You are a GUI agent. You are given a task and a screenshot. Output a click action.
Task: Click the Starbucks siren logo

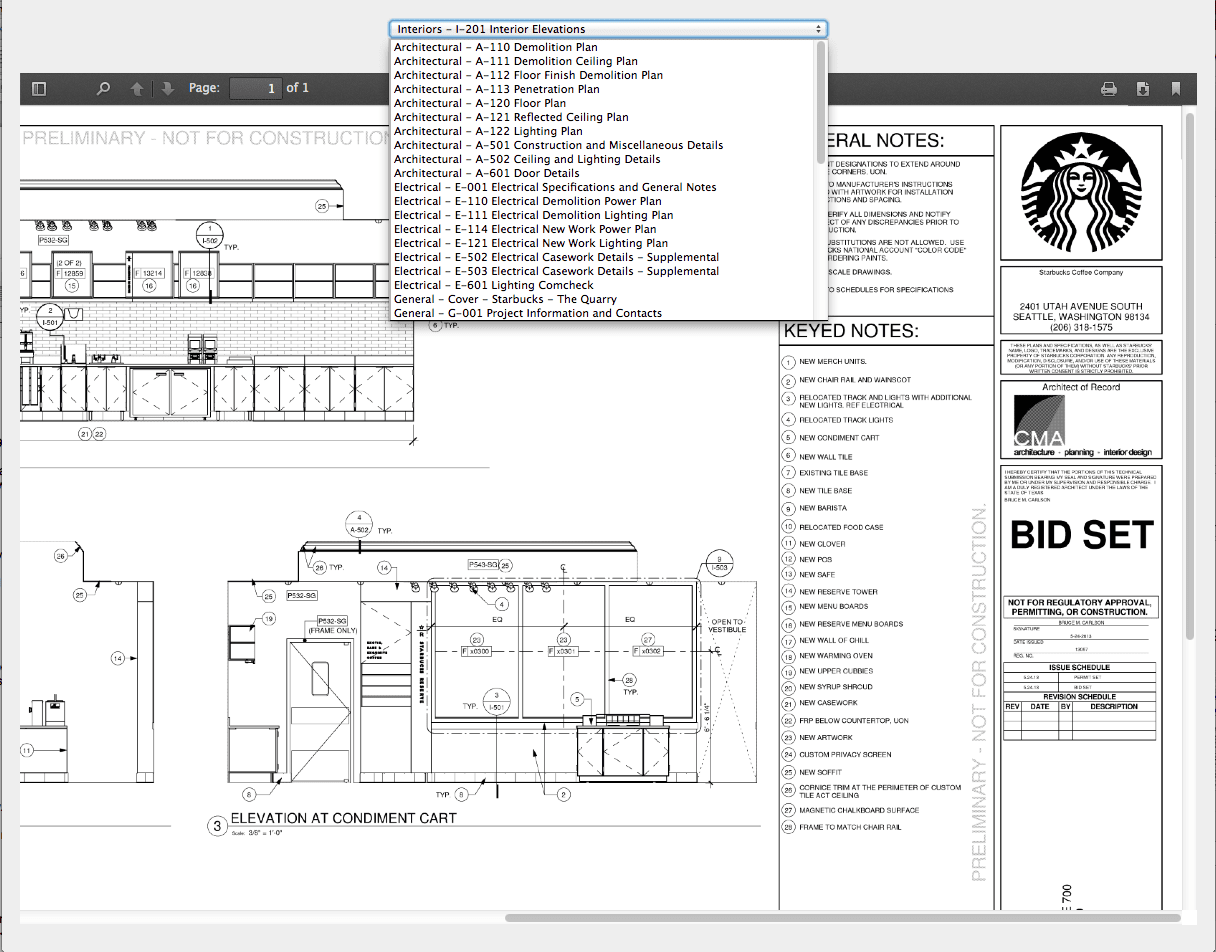1081,192
